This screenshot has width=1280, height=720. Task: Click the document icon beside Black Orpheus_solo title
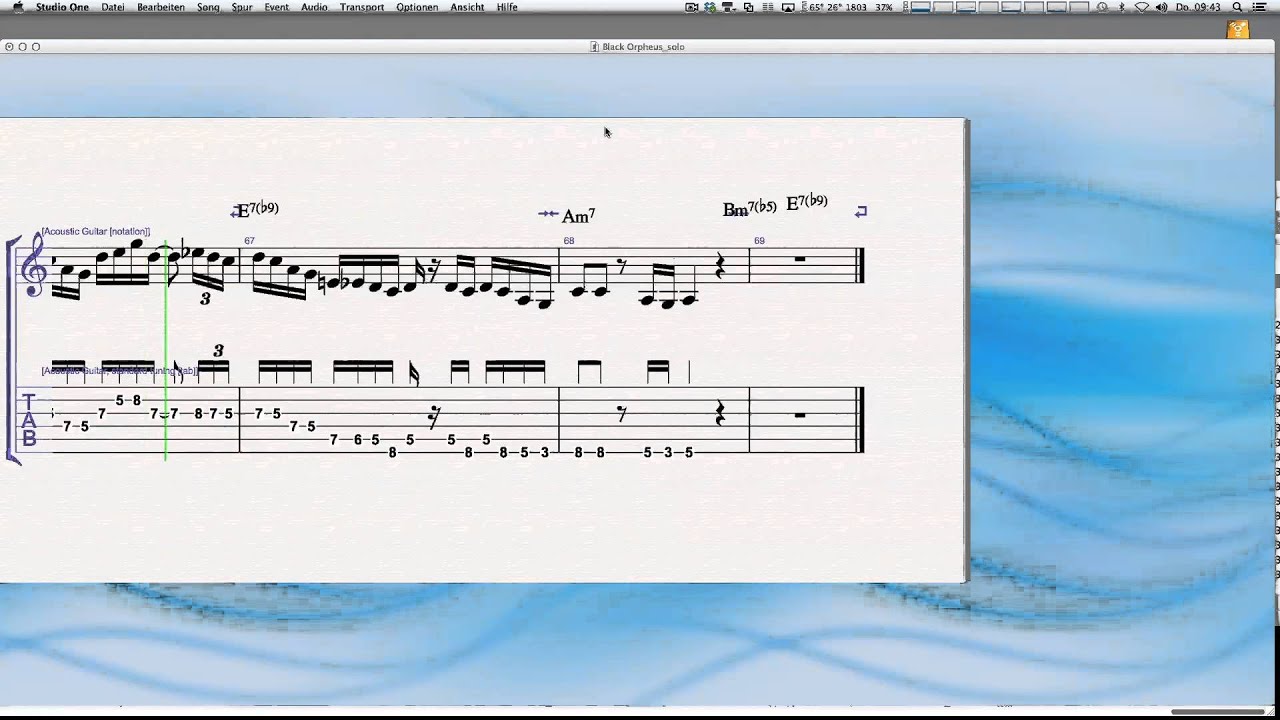594,47
